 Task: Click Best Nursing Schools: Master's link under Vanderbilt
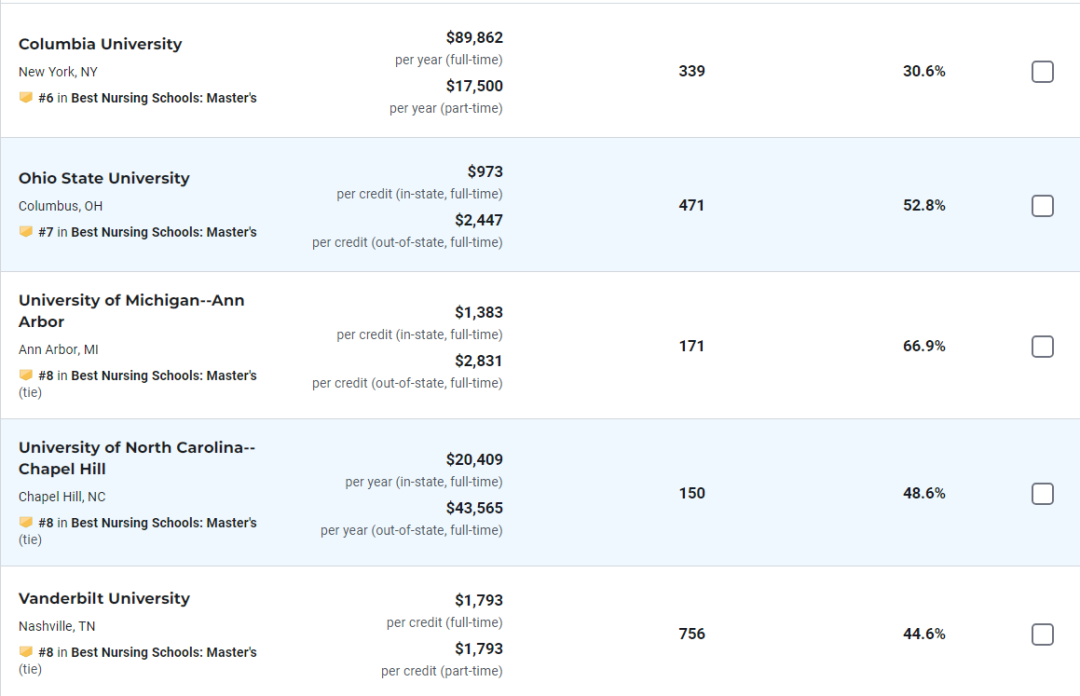(x=164, y=652)
